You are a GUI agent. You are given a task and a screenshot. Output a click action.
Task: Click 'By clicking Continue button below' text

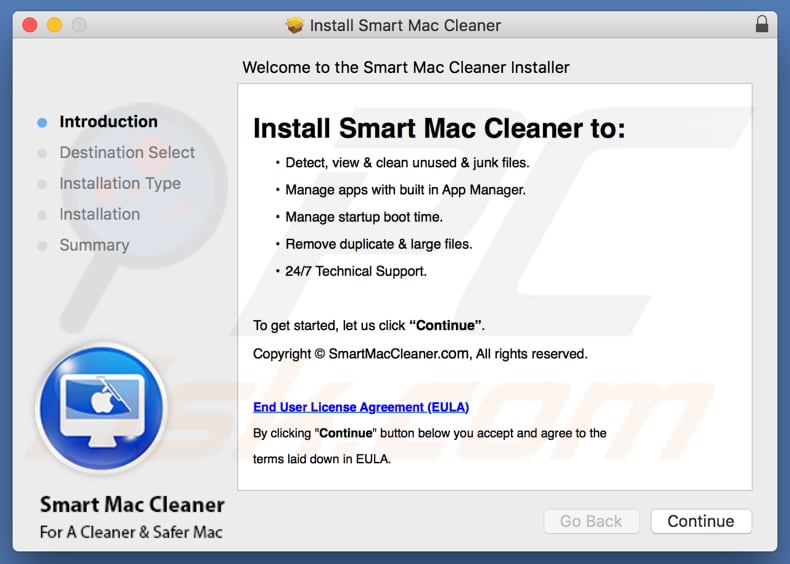(430, 433)
